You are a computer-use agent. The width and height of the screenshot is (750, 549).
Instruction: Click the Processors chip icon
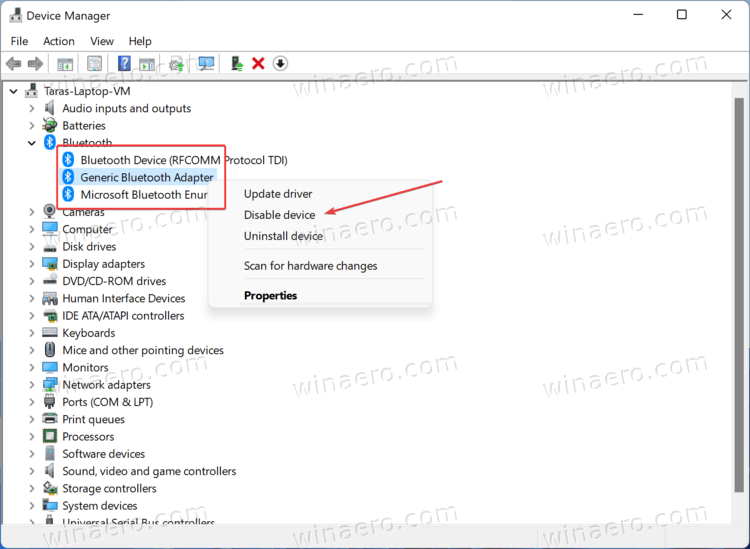point(50,436)
